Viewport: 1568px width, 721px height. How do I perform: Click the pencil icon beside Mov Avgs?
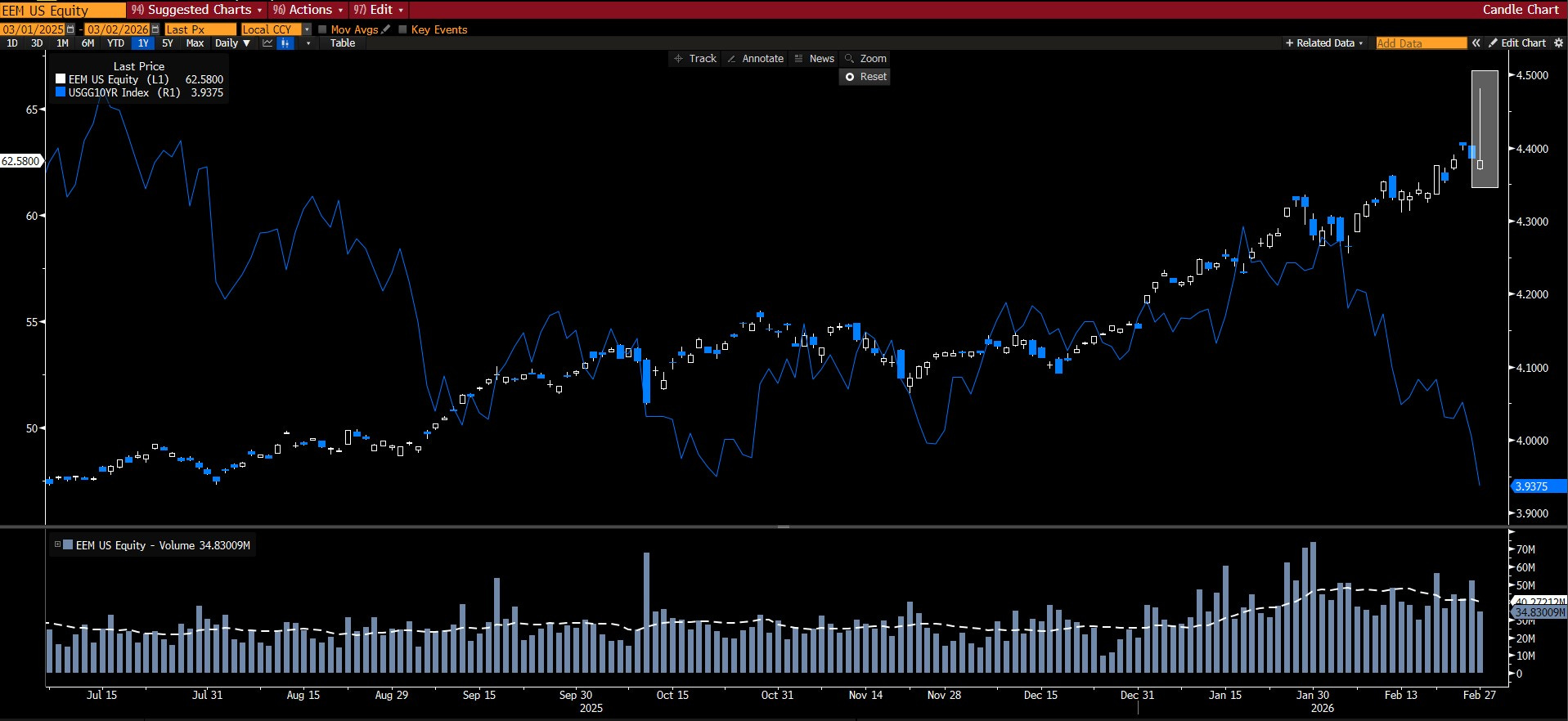coord(386,29)
